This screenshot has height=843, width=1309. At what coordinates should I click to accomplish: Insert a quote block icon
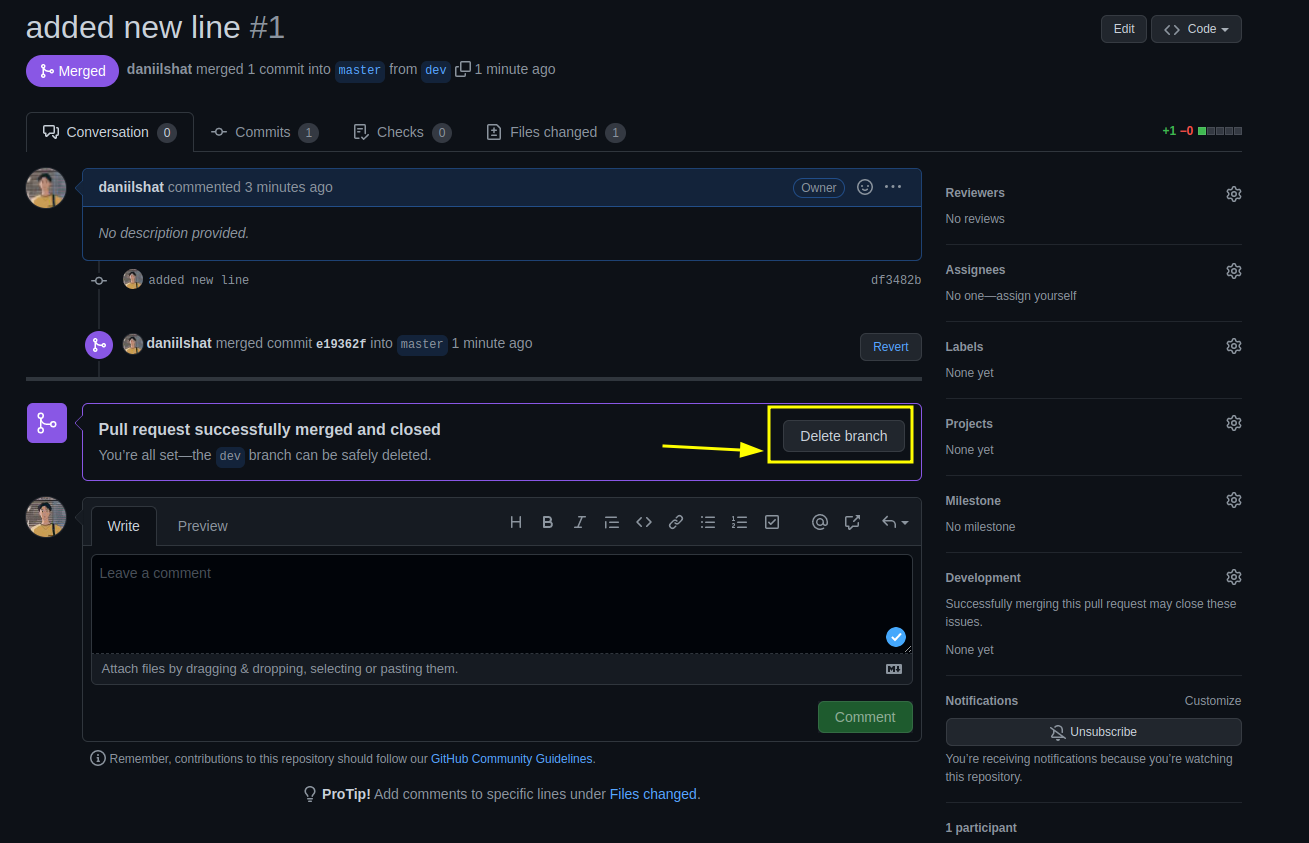click(612, 522)
